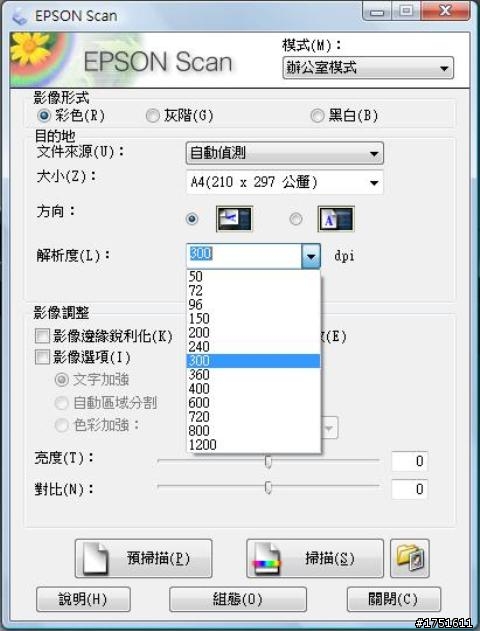Select the 文字加強 radio option
This screenshot has height=631, width=480.
pyautogui.click(x=61, y=379)
